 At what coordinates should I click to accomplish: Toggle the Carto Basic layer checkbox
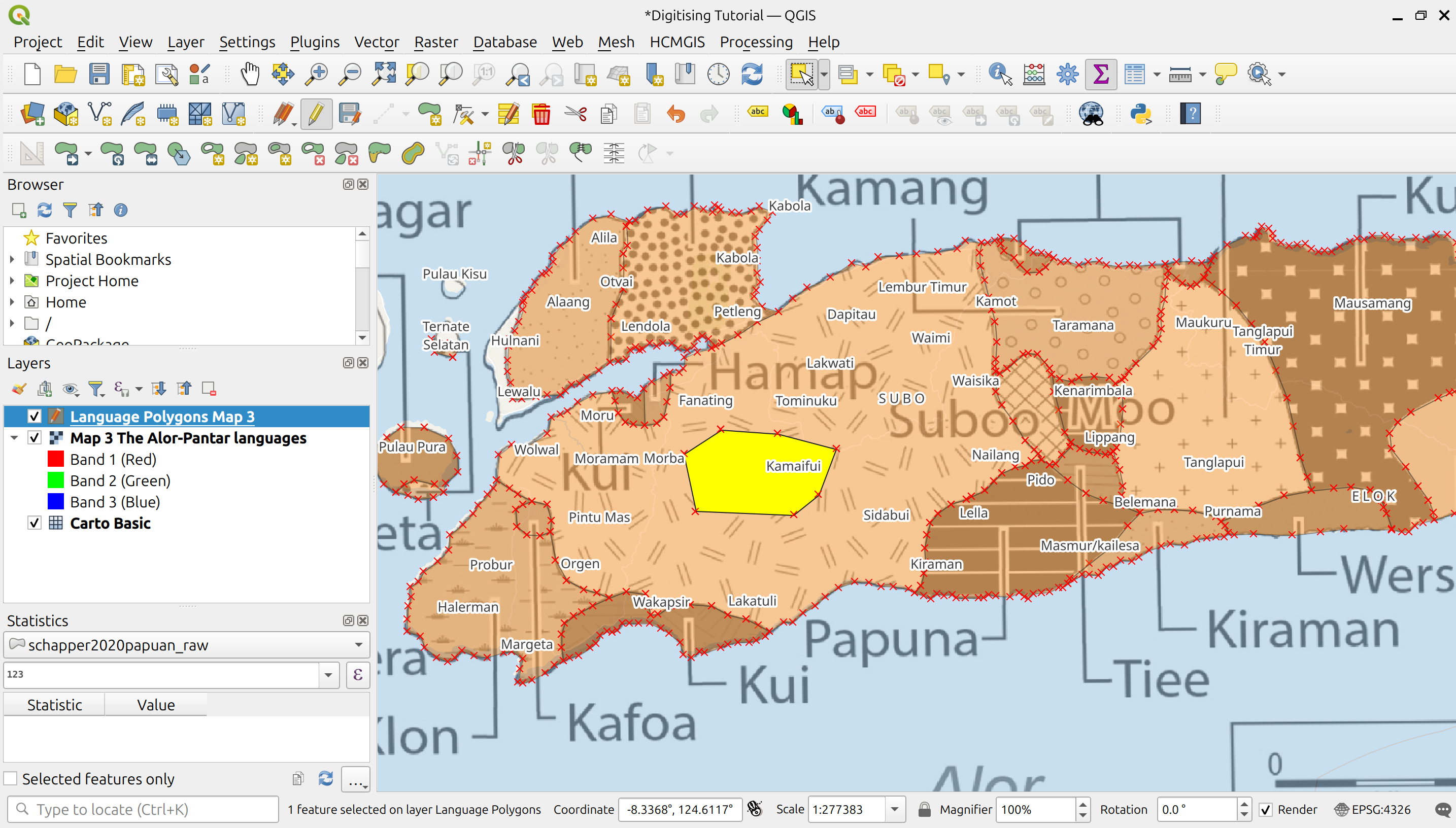click(x=35, y=523)
